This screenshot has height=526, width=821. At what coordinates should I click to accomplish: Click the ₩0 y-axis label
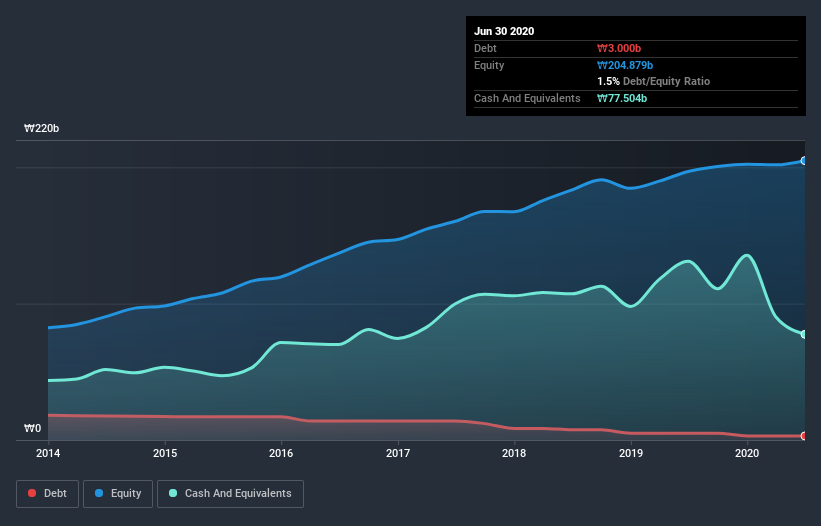click(32, 428)
